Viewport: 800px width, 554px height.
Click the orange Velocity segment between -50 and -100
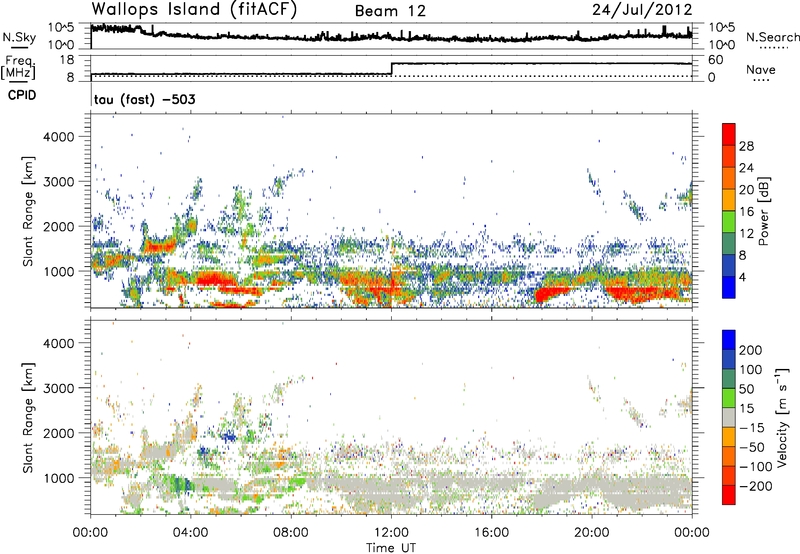point(729,456)
